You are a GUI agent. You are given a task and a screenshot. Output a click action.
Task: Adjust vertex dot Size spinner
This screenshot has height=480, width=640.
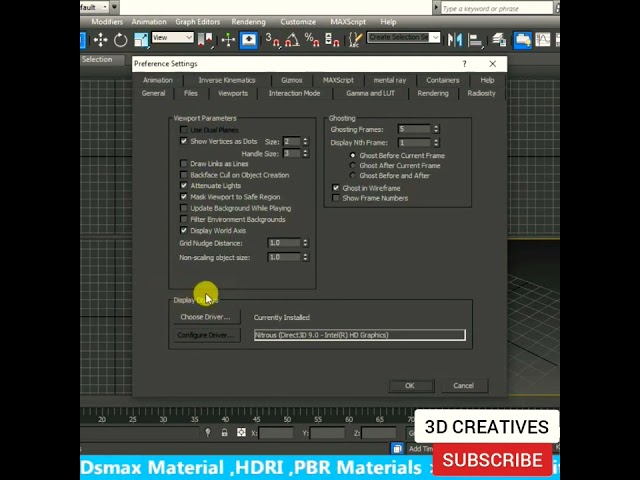pos(305,142)
